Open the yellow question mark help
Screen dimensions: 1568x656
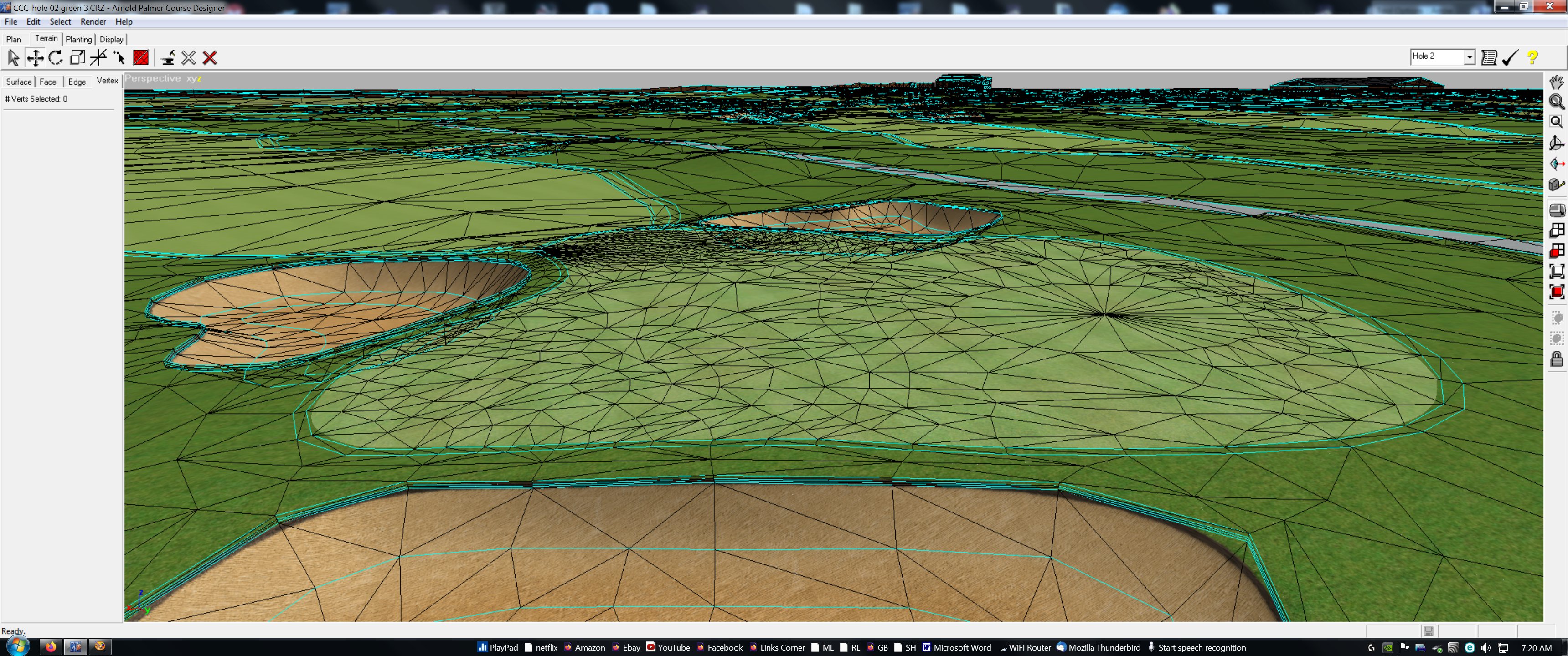point(1533,57)
